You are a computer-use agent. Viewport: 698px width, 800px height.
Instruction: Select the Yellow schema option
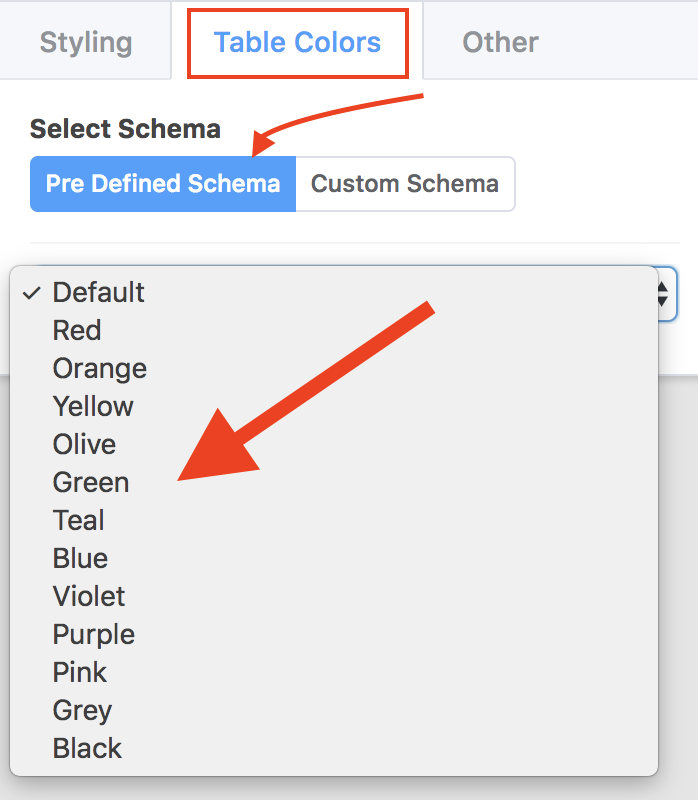point(93,406)
